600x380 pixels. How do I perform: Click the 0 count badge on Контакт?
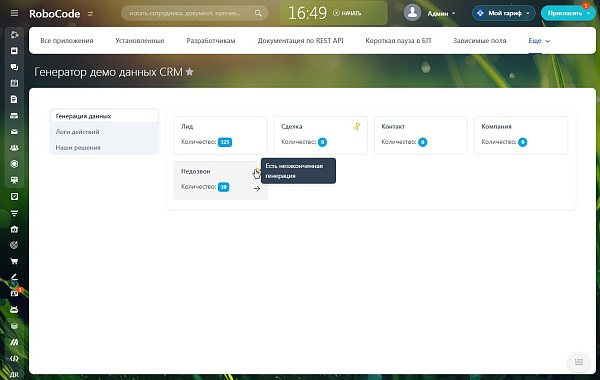click(422, 142)
